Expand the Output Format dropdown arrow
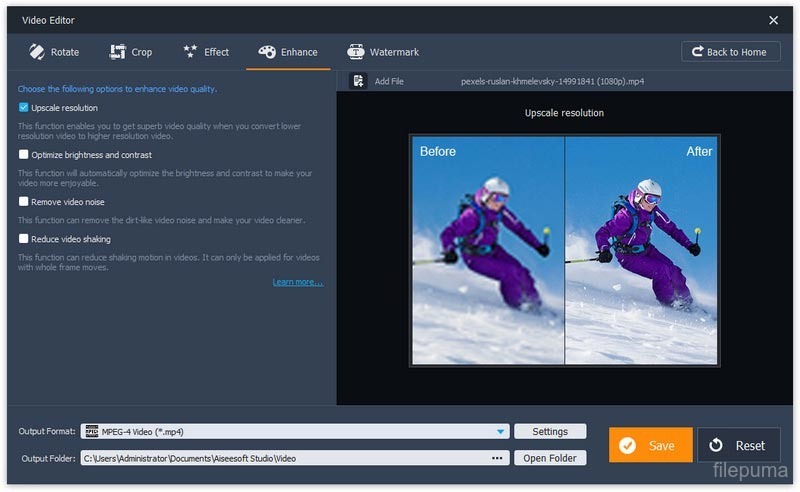 tap(500, 432)
